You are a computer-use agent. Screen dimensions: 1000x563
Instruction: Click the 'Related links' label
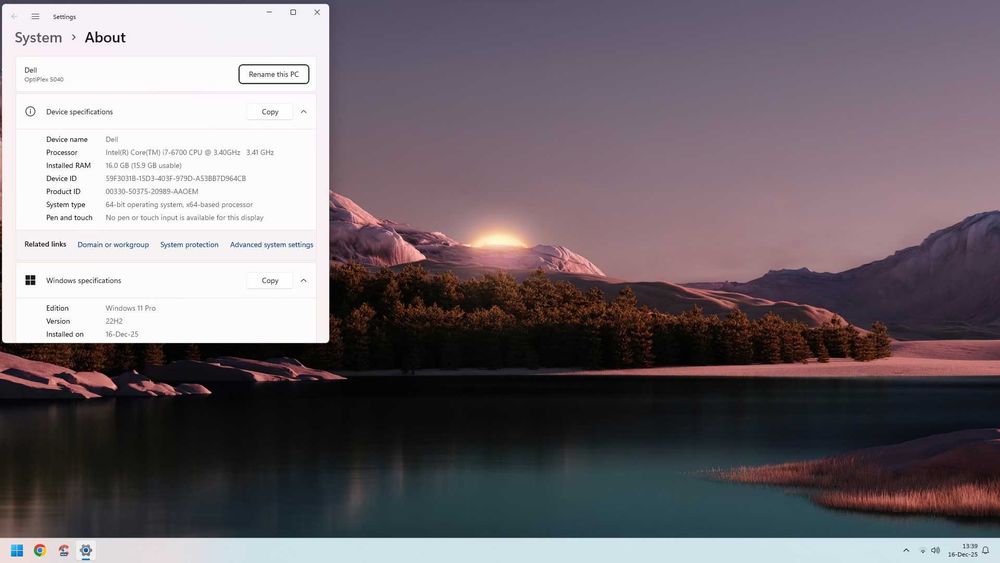point(45,244)
